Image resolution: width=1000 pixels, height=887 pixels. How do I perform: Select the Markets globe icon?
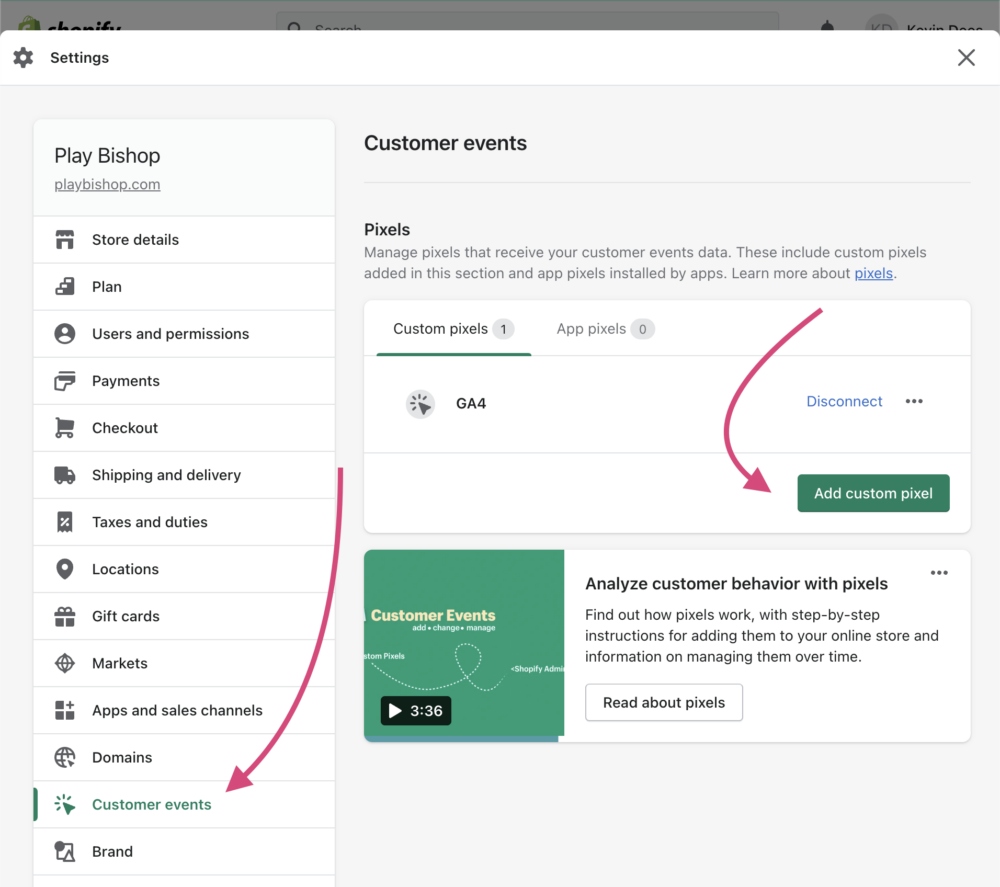(x=64, y=663)
